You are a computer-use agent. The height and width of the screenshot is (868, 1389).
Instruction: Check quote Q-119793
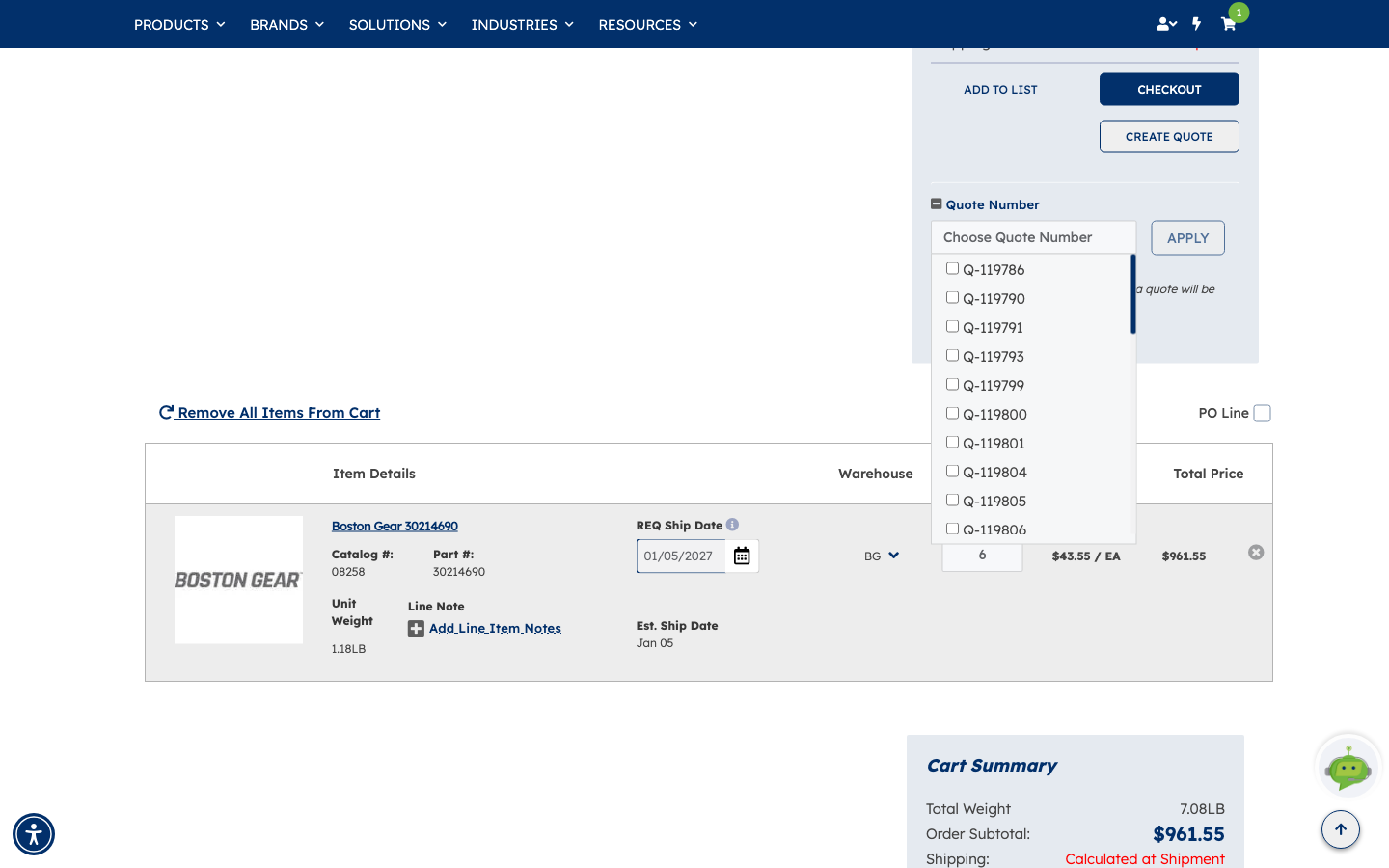952,356
